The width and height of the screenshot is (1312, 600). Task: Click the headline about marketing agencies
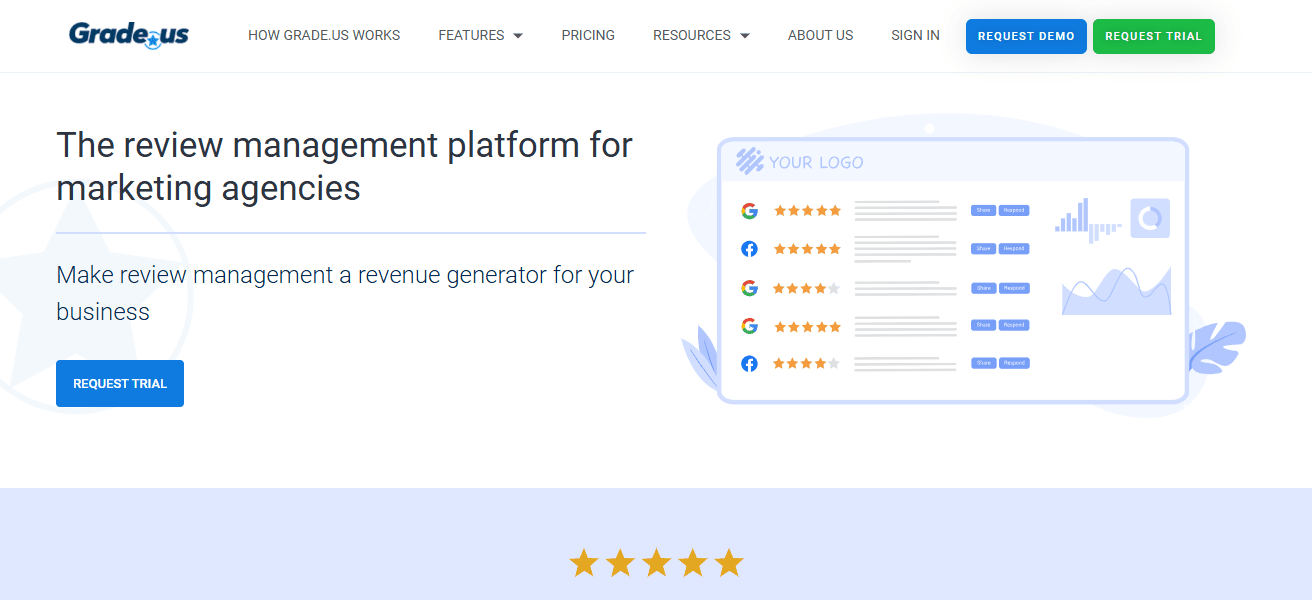click(x=344, y=166)
